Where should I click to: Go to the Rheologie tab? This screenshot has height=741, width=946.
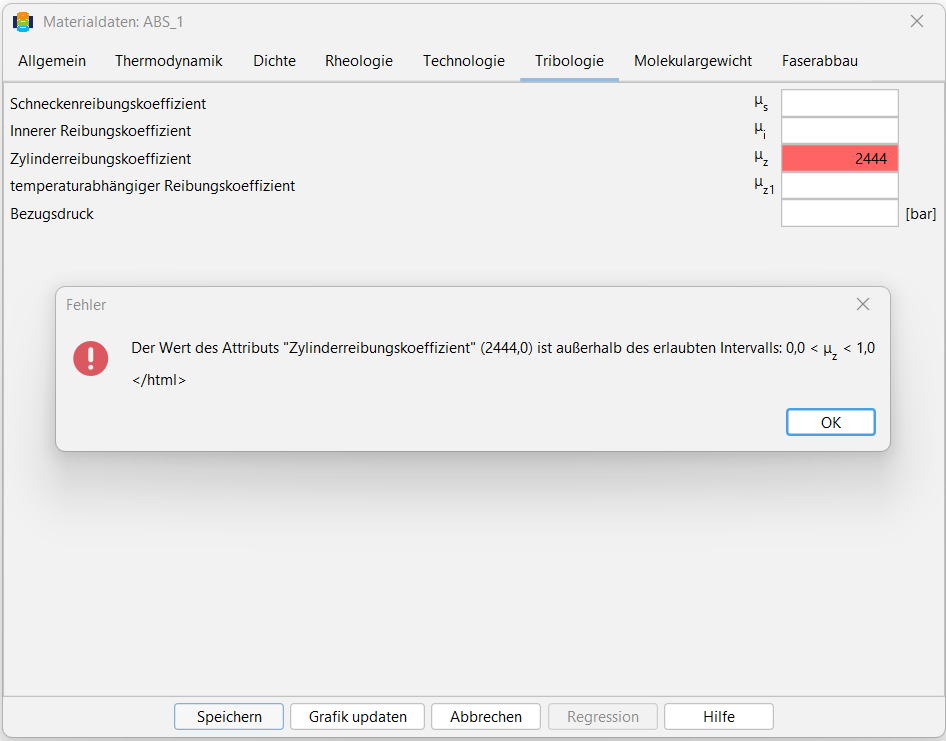359,61
